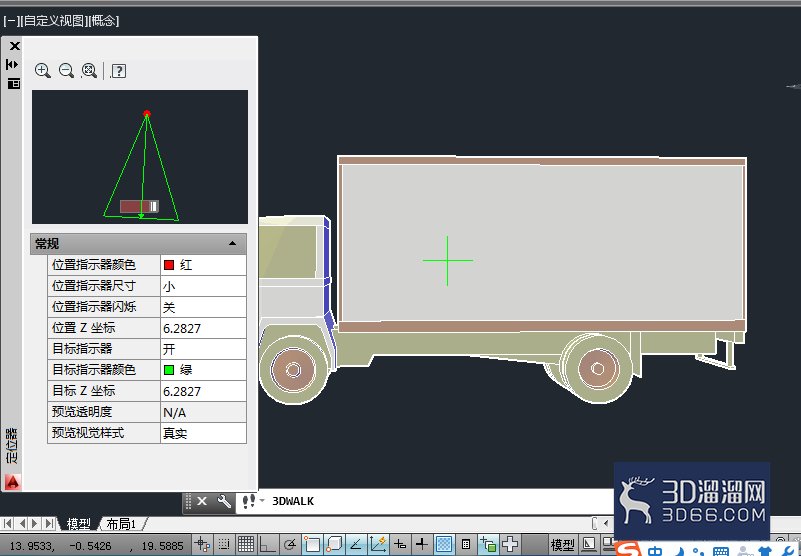
Task: Open the locator panel help icon
Action: click(x=119, y=71)
